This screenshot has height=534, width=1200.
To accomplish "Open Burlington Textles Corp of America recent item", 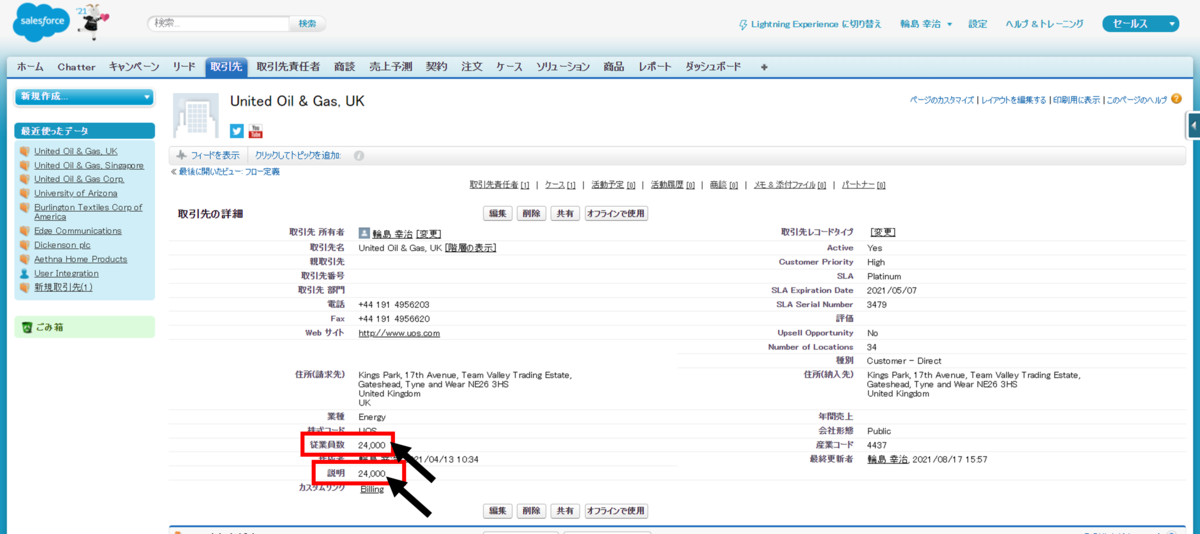I will click(x=88, y=212).
